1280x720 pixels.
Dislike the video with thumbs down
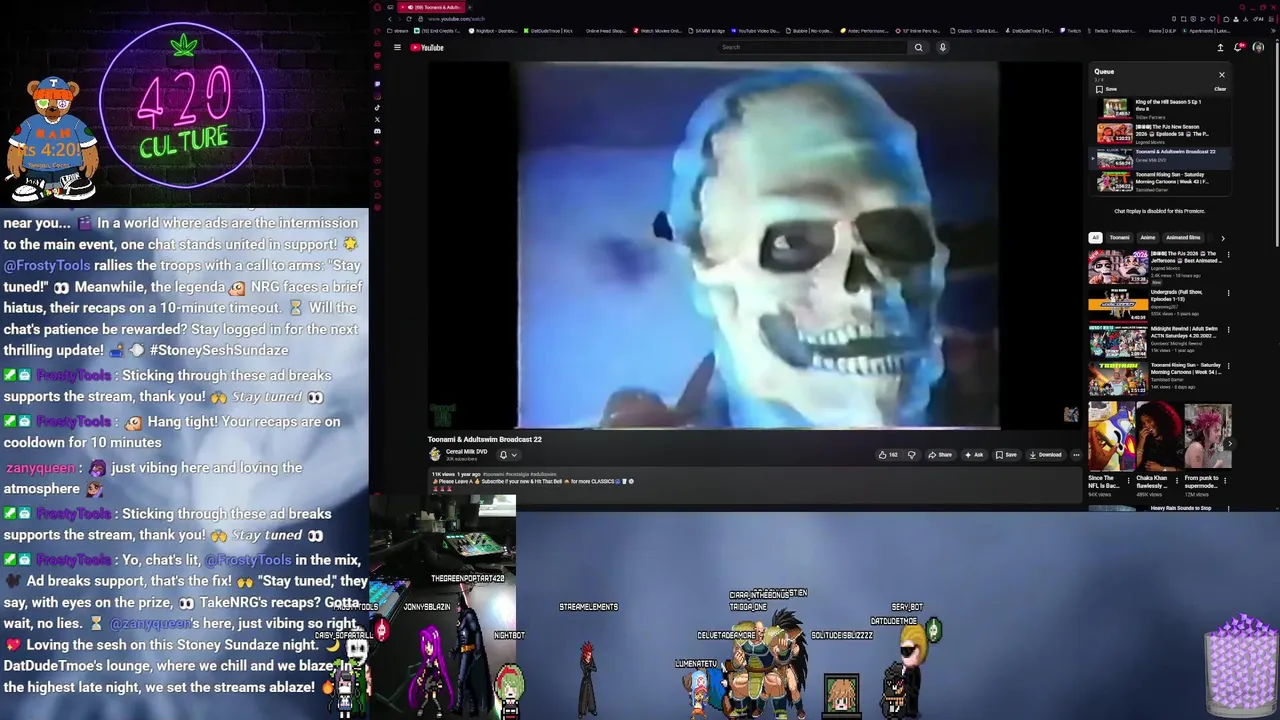(911, 455)
